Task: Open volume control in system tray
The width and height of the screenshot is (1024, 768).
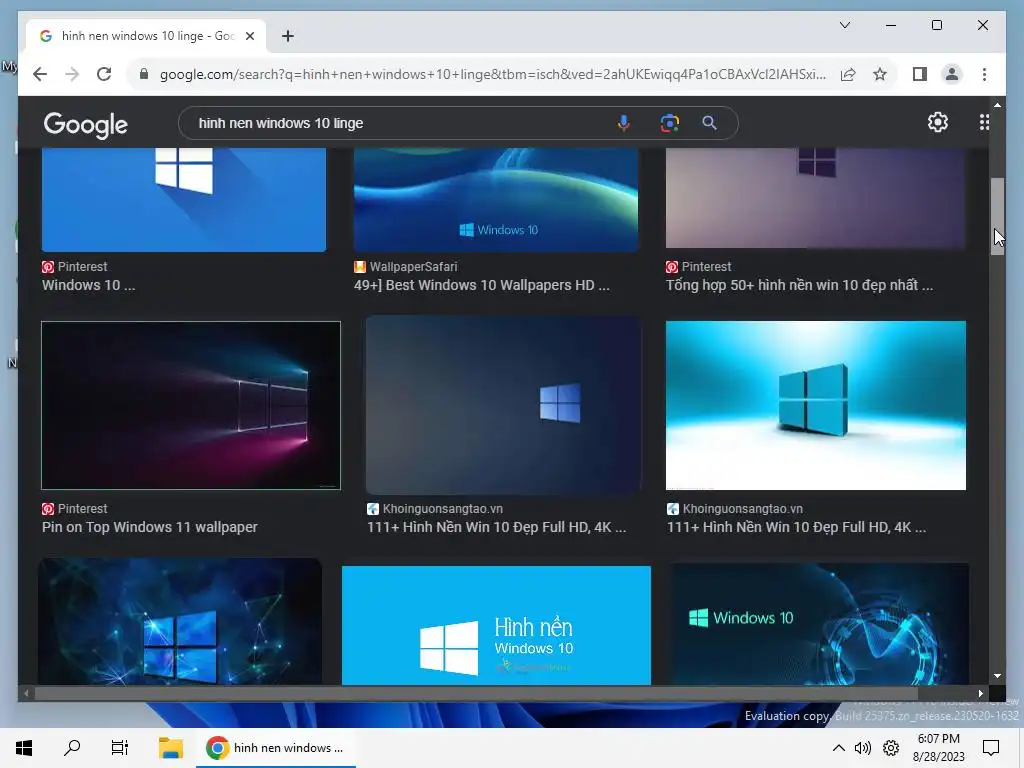Action: (x=863, y=748)
